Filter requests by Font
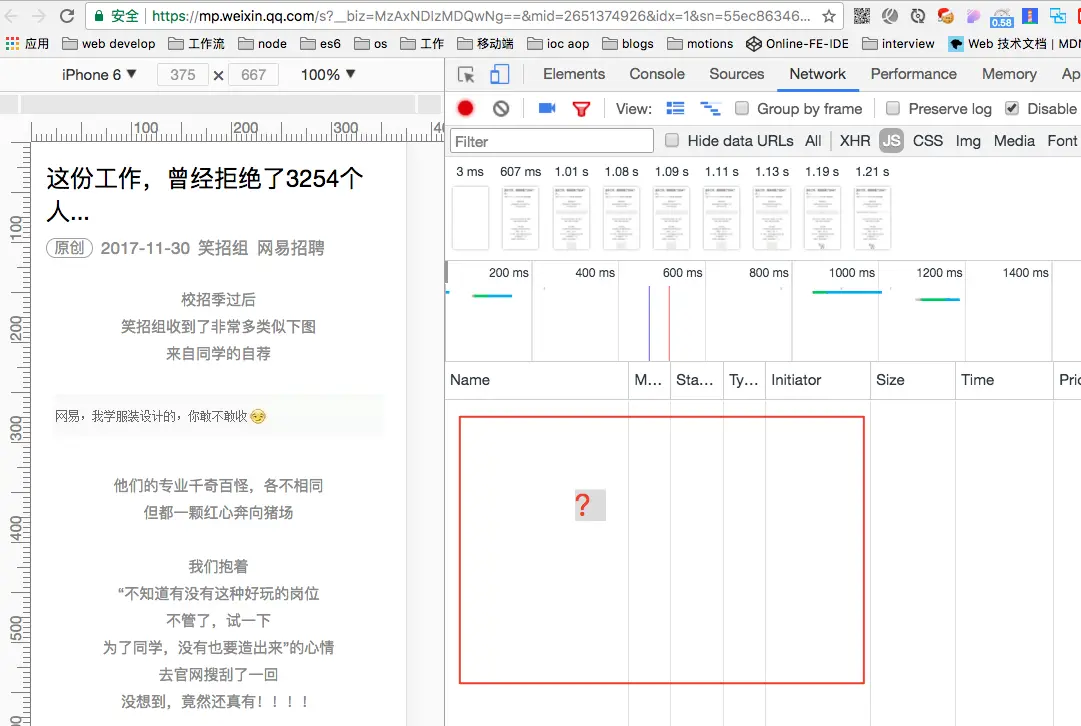The width and height of the screenshot is (1081, 726). (x=1062, y=141)
